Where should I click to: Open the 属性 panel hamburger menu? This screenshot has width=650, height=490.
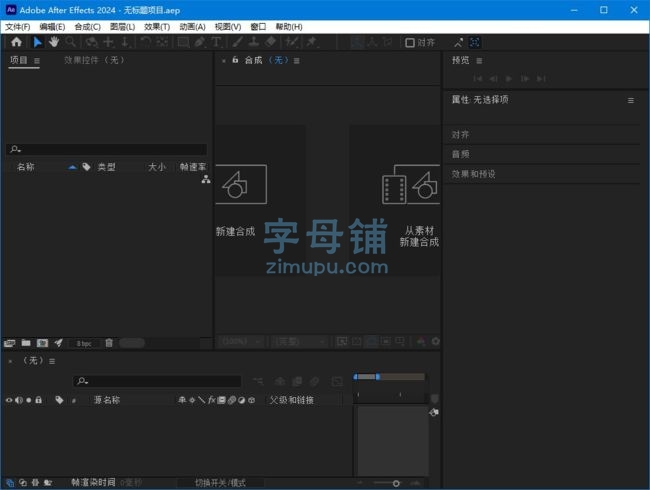[x=631, y=100]
